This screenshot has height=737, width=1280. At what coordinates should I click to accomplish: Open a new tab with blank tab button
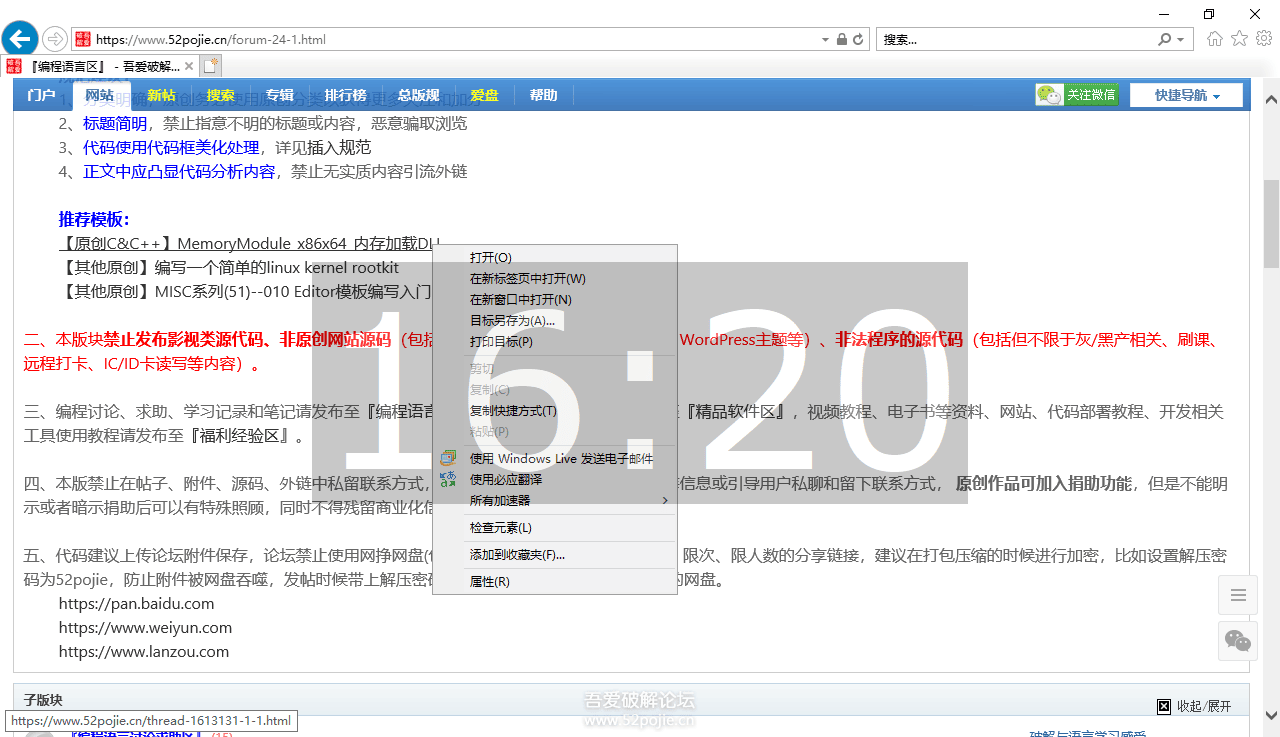(210, 66)
